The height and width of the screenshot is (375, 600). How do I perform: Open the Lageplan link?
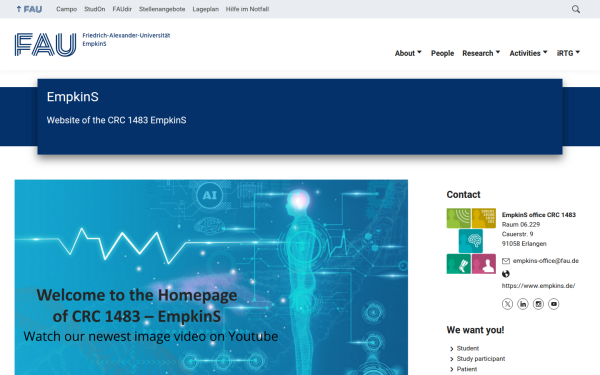point(205,9)
